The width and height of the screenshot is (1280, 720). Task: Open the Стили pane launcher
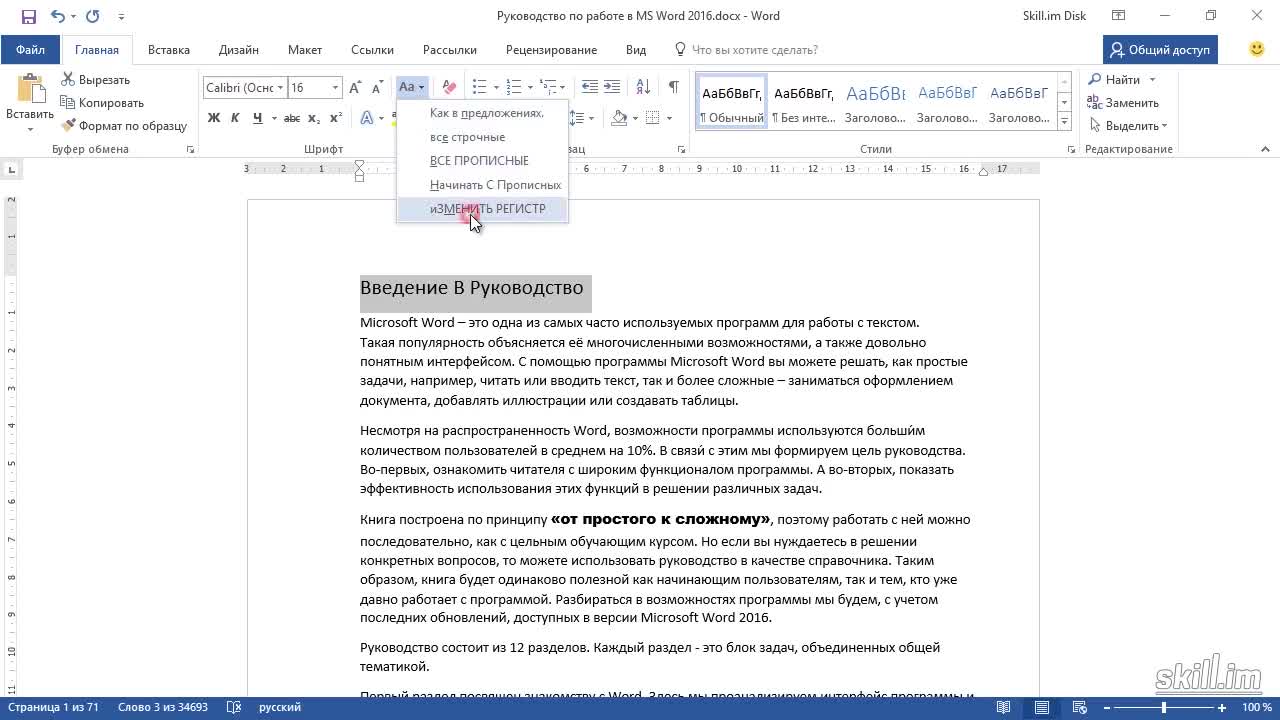(x=1071, y=149)
